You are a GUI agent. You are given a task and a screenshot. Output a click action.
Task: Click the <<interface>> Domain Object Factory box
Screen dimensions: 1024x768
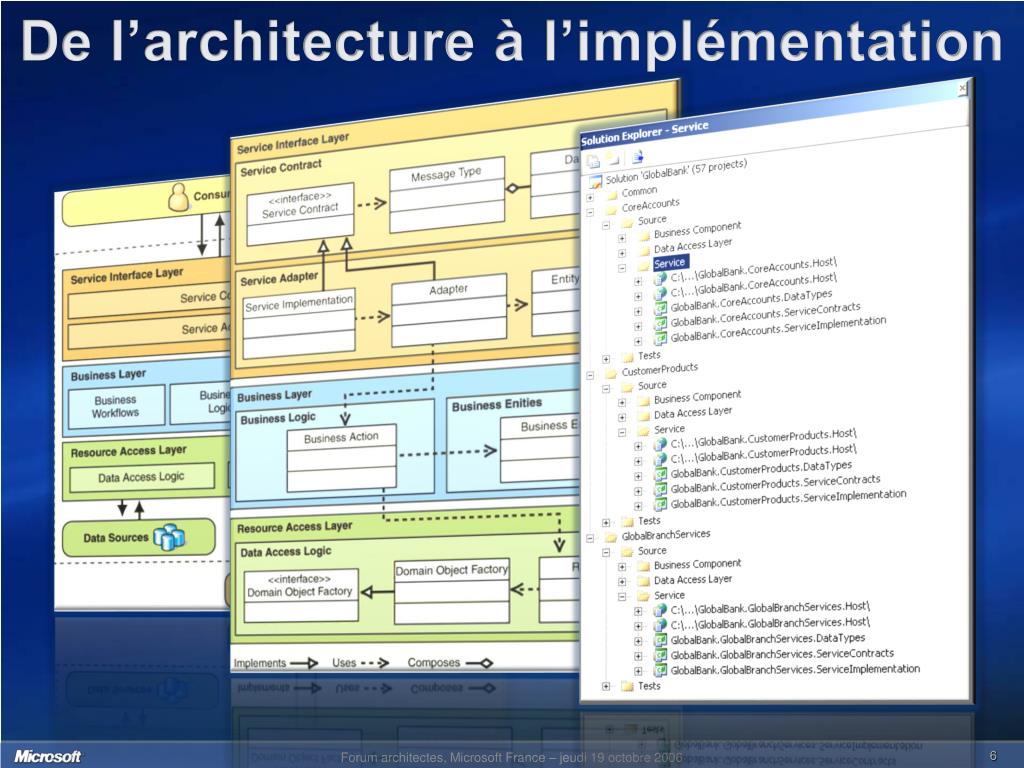pos(301,595)
